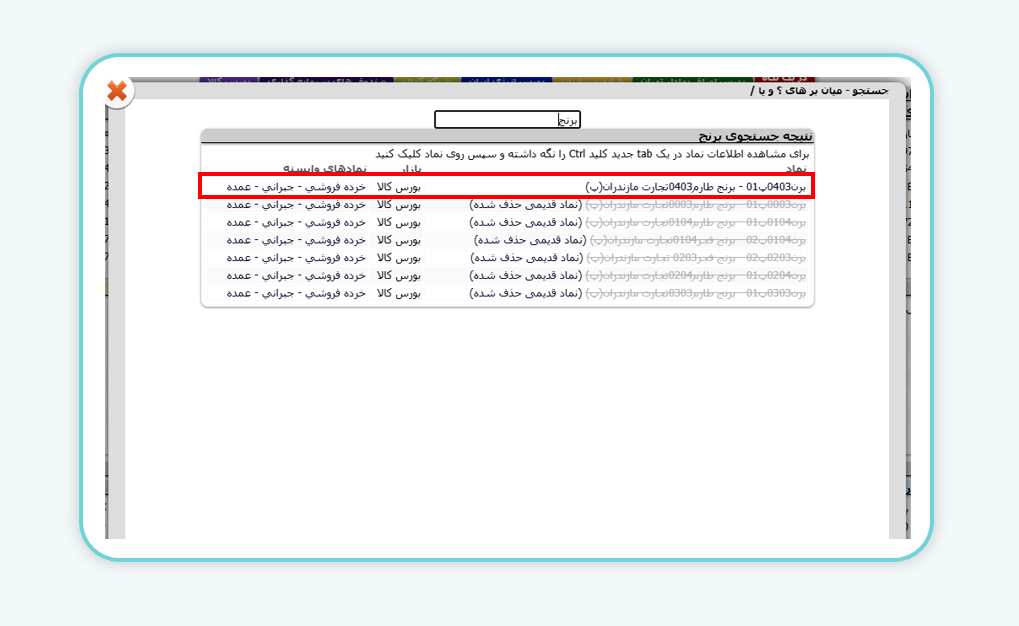
Task: Click the search field containing برنج
Action: coord(507,120)
